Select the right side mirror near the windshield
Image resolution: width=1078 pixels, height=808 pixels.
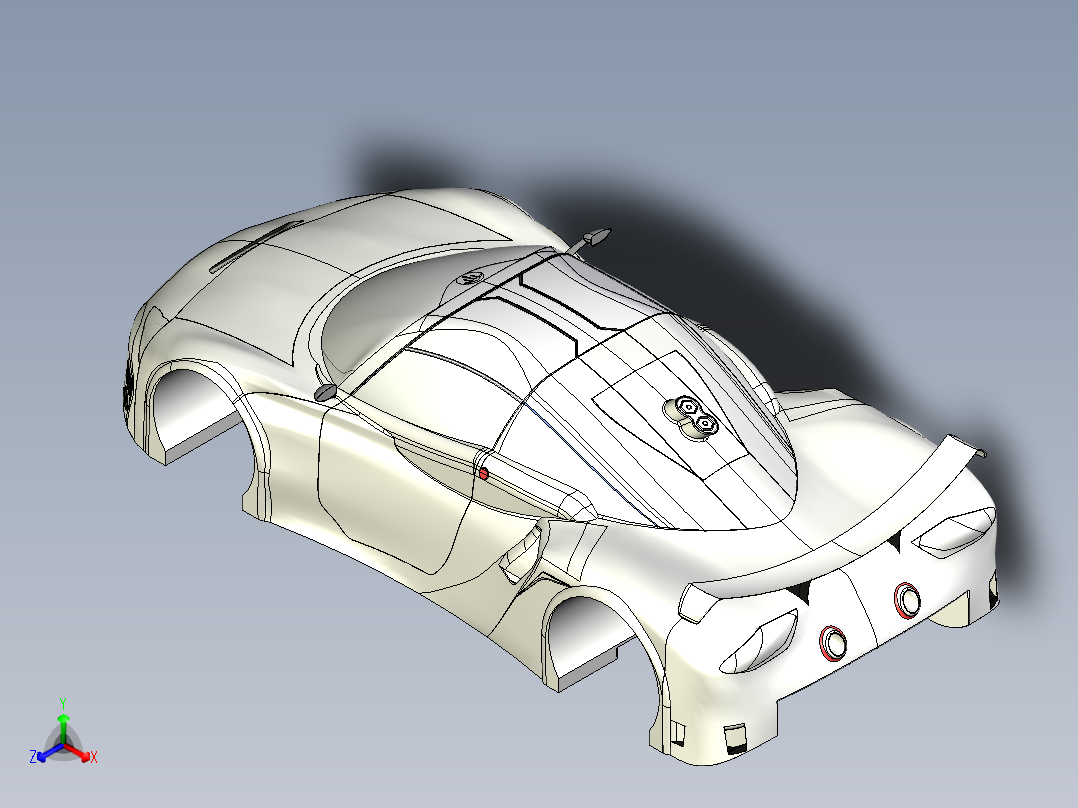click(596, 236)
